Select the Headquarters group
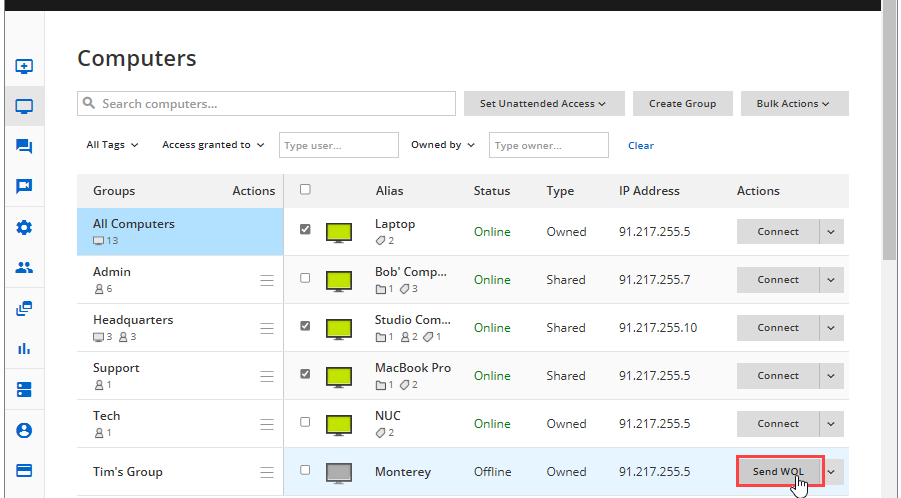The image size is (901, 498). 133,320
